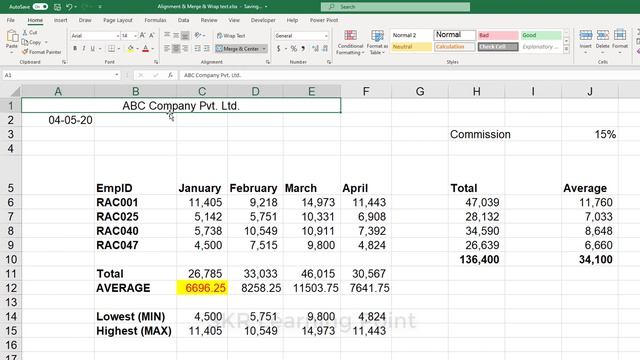Toggle Bold formatting
The width and height of the screenshot is (640, 360).
point(75,49)
